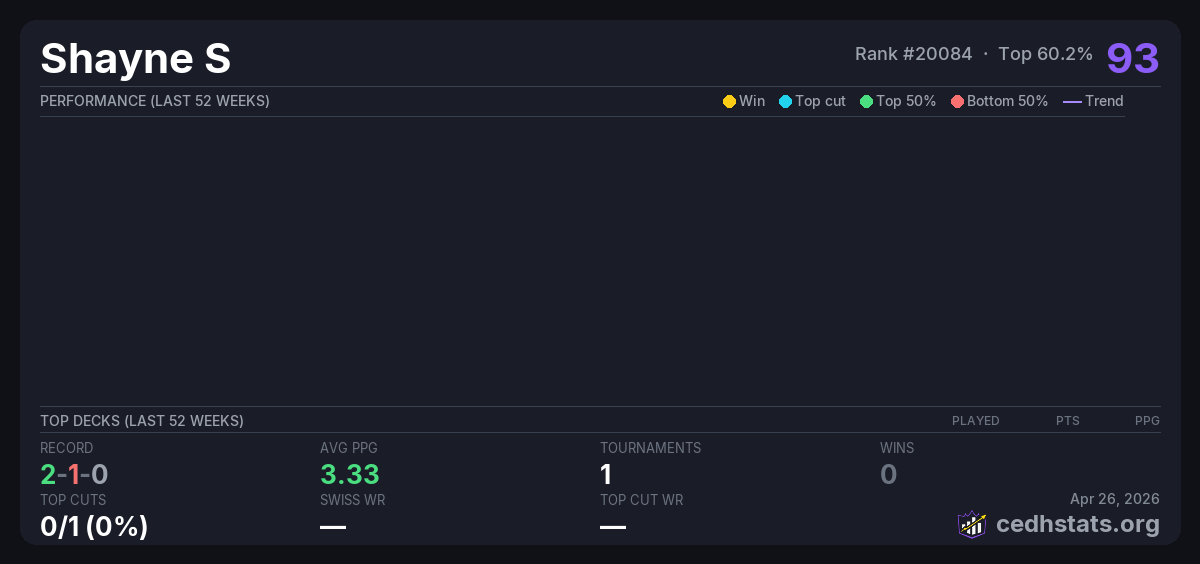Click the cyan Top cut legend dot
This screenshot has width=1200, height=564.
785,101
